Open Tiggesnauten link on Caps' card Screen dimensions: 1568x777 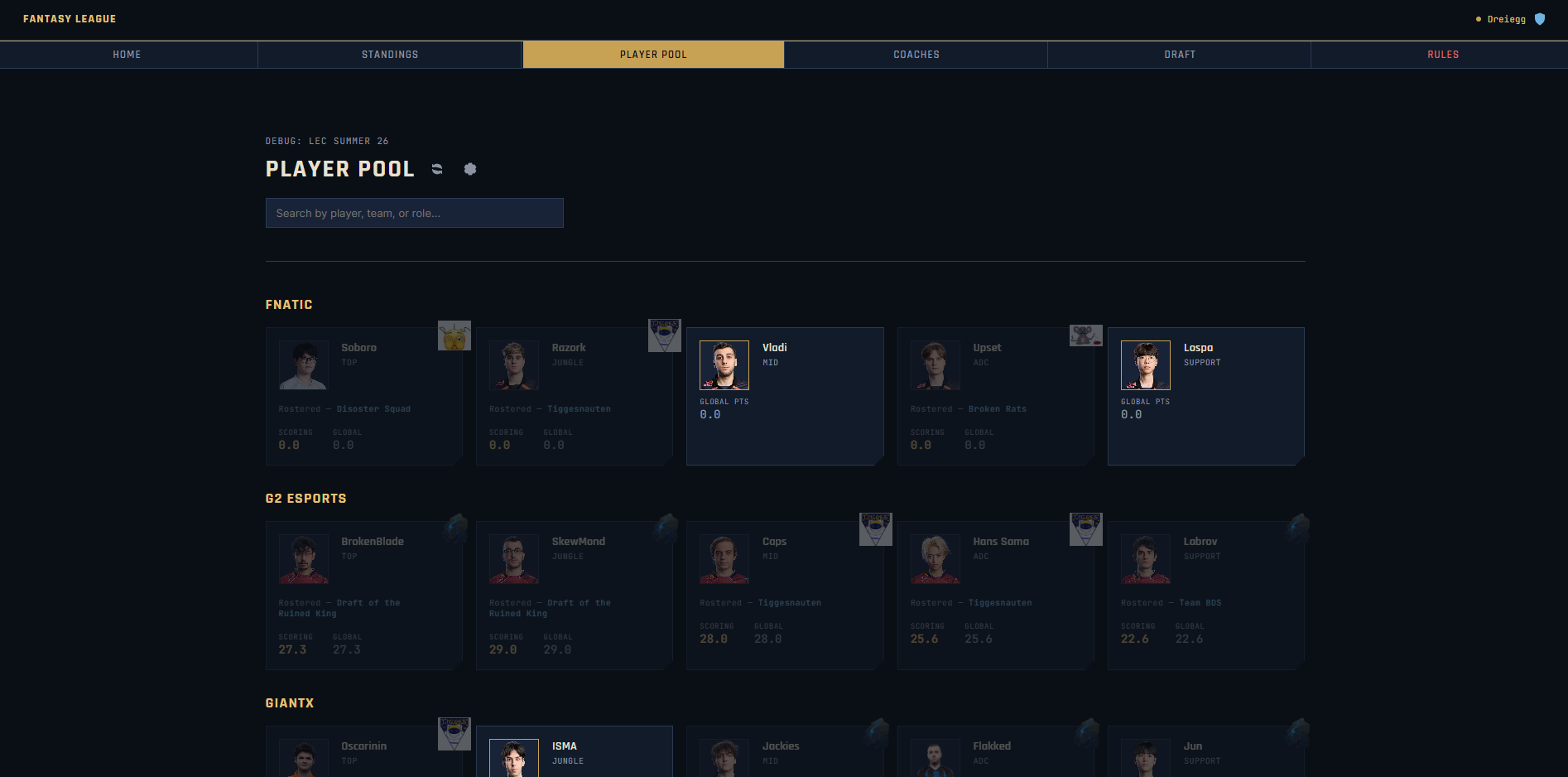click(x=790, y=603)
